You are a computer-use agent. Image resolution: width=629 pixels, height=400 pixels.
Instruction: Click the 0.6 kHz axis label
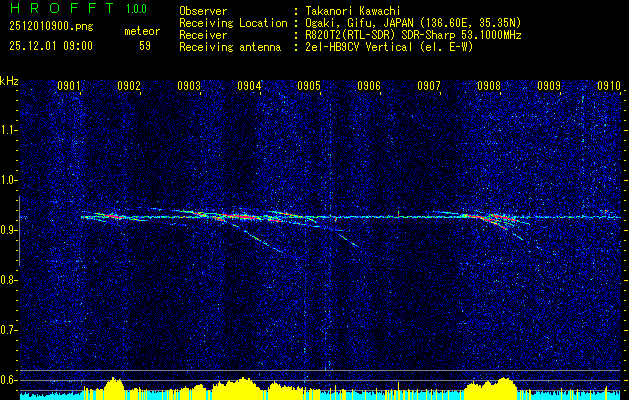click(8, 380)
